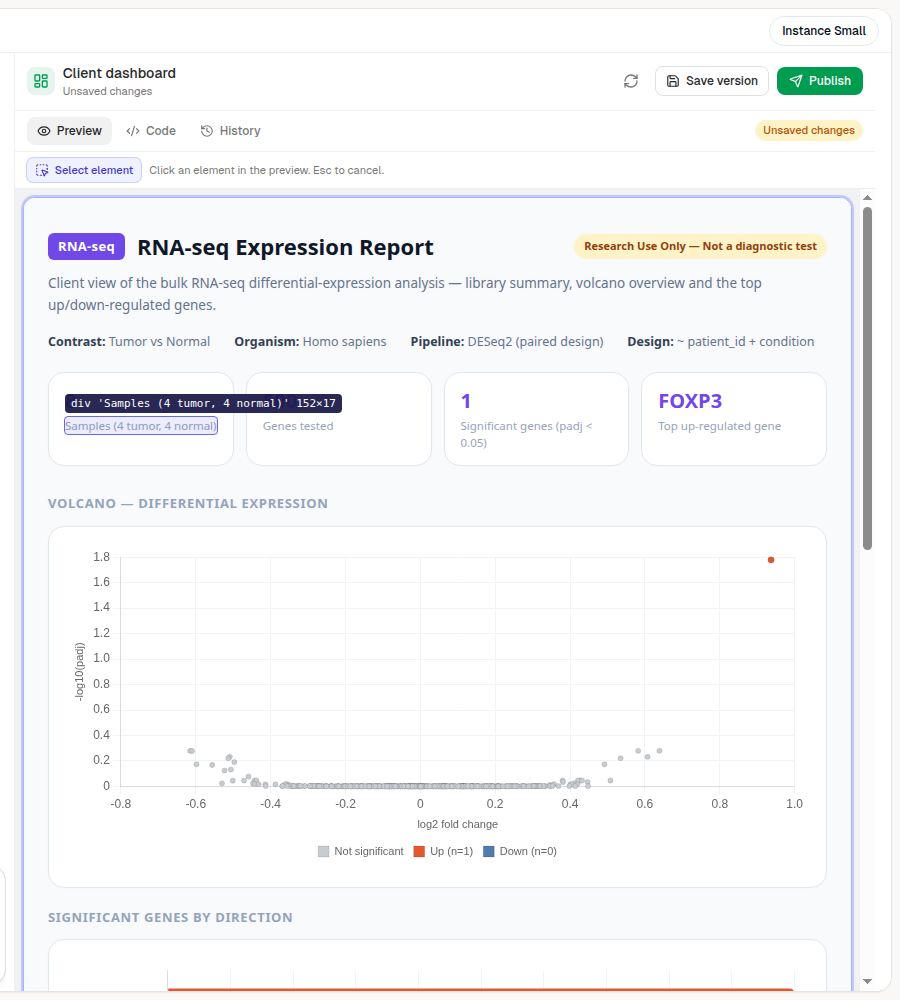
Task: Toggle the Down (n=0) legend entry
Action: tap(520, 851)
